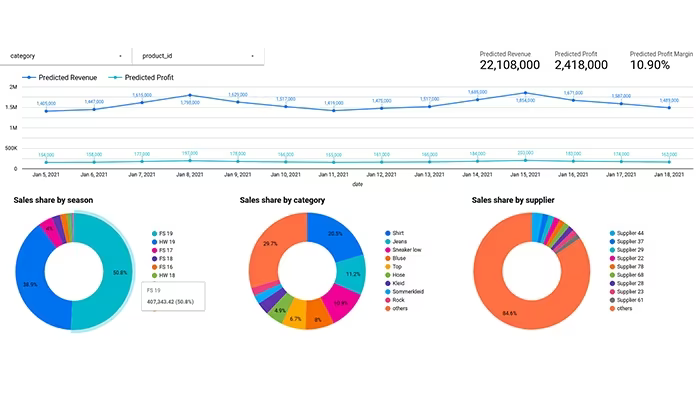Select Supplier 78 in supplier legend
This screenshot has width=700, height=400.
click(x=627, y=267)
